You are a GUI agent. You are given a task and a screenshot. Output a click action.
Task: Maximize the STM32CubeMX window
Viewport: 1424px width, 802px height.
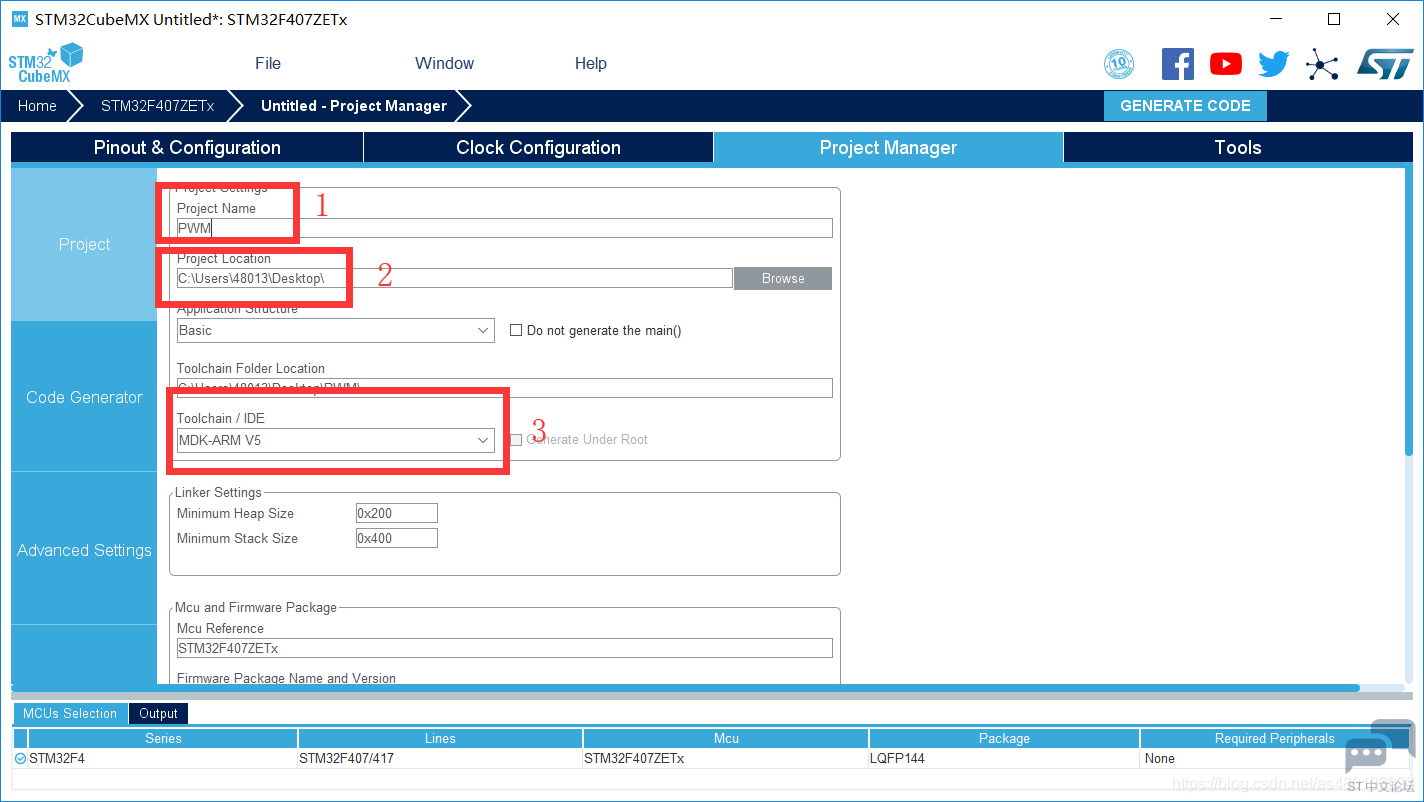(x=1334, y=19)
